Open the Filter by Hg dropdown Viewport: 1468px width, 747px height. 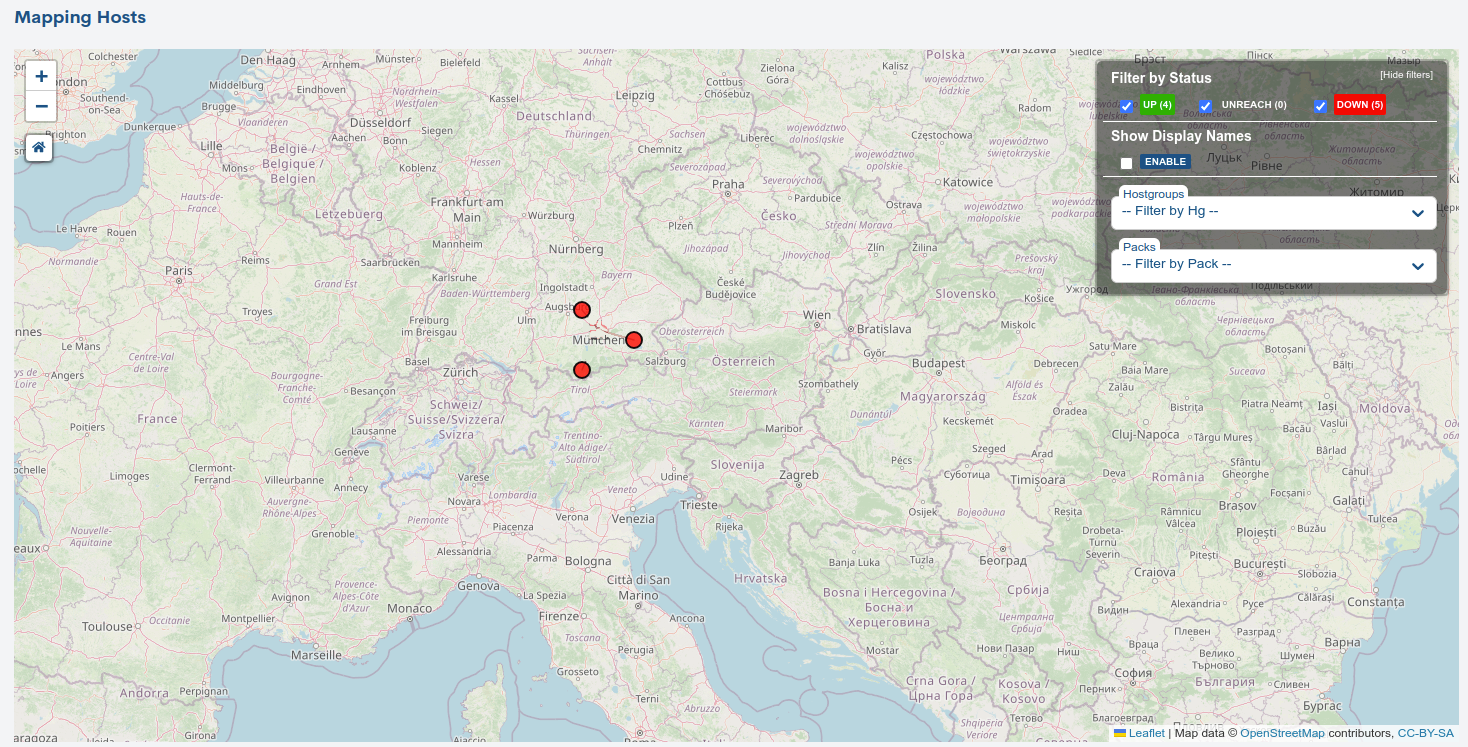[x=1274, y=212]
